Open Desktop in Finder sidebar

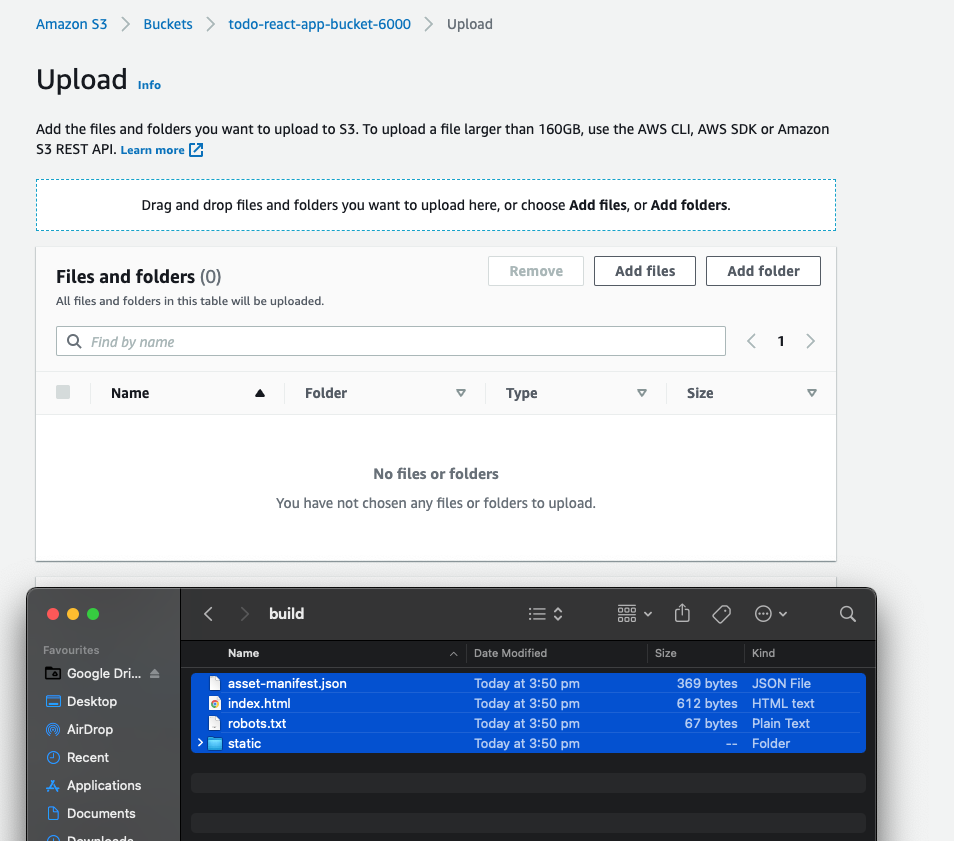click(82, 701)
